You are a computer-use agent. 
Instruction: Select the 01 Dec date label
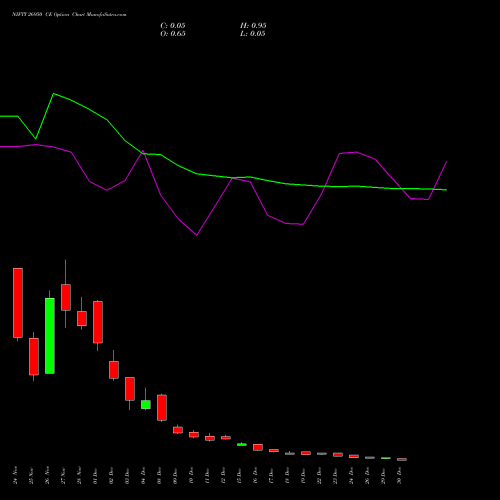(x=95, y=475)
